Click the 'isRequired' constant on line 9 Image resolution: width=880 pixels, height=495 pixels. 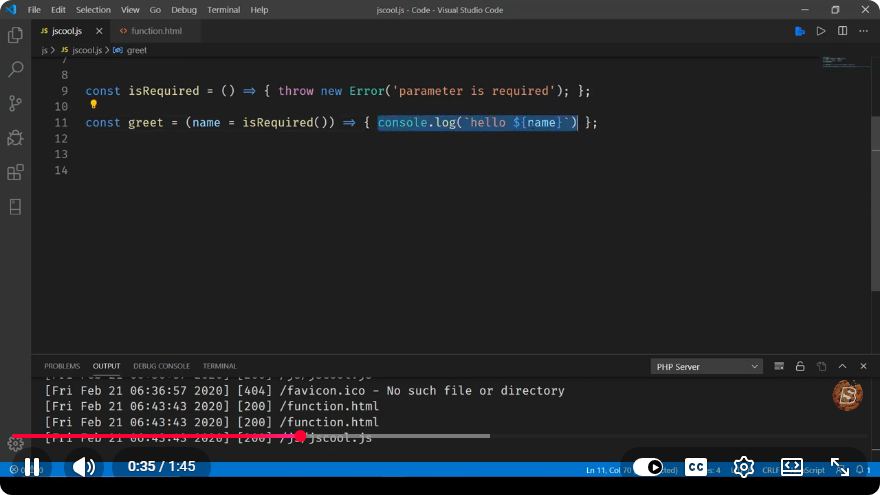[x=163, y=91]
